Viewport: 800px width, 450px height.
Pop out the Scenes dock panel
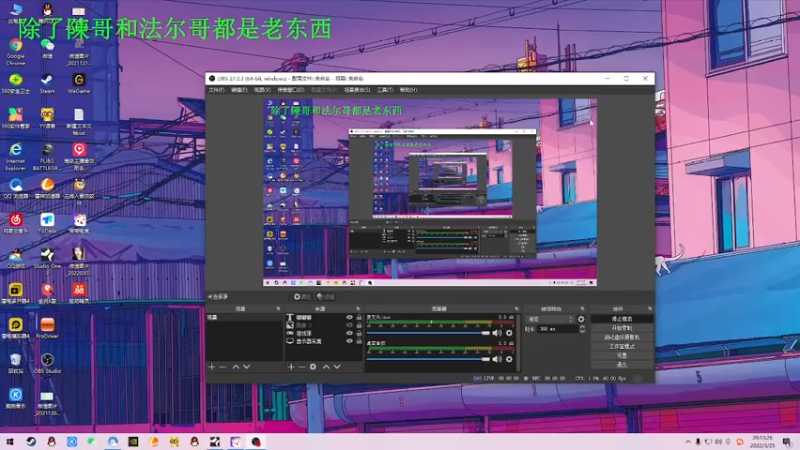pos(278,309)
